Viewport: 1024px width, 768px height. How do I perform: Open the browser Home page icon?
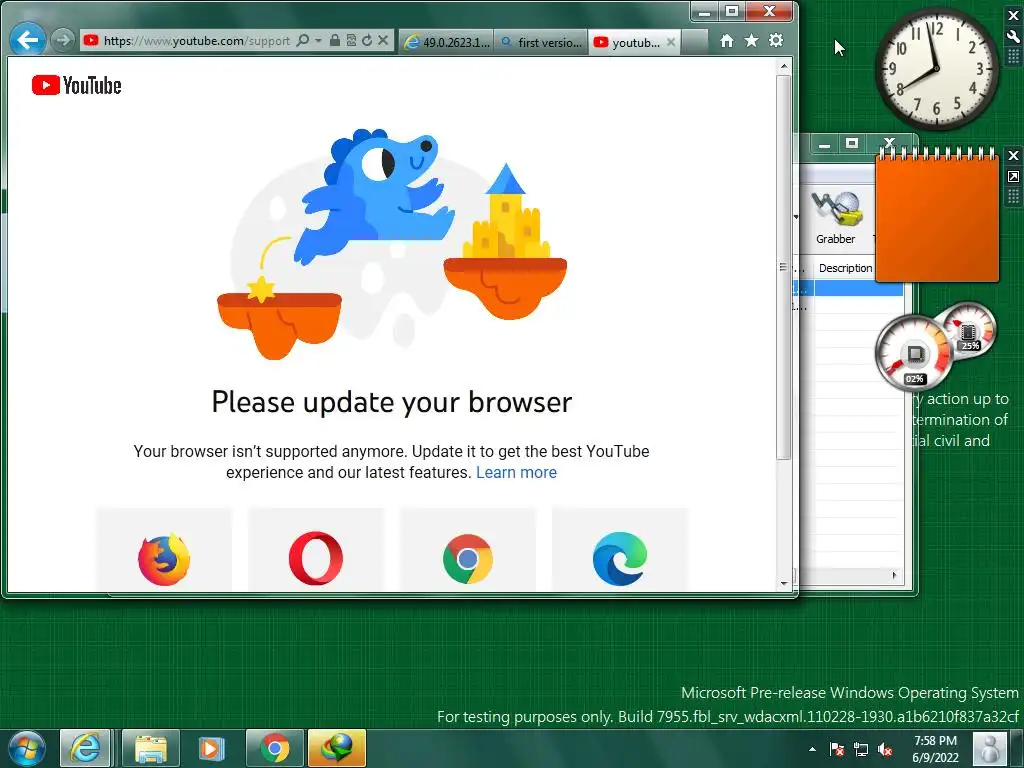click(726, 41)
